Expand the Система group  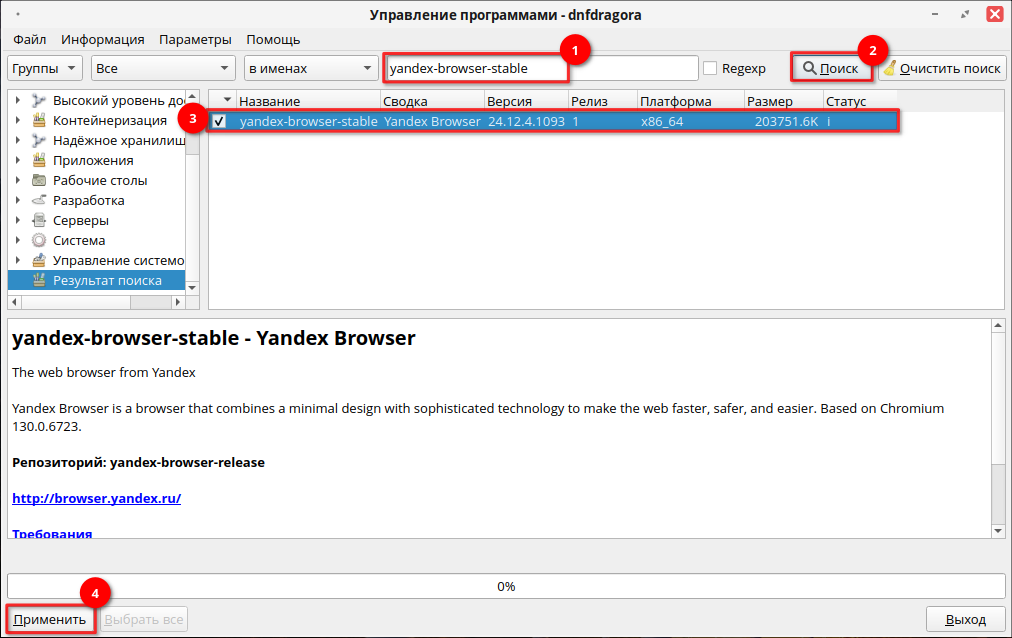click(x=18, y=241)
